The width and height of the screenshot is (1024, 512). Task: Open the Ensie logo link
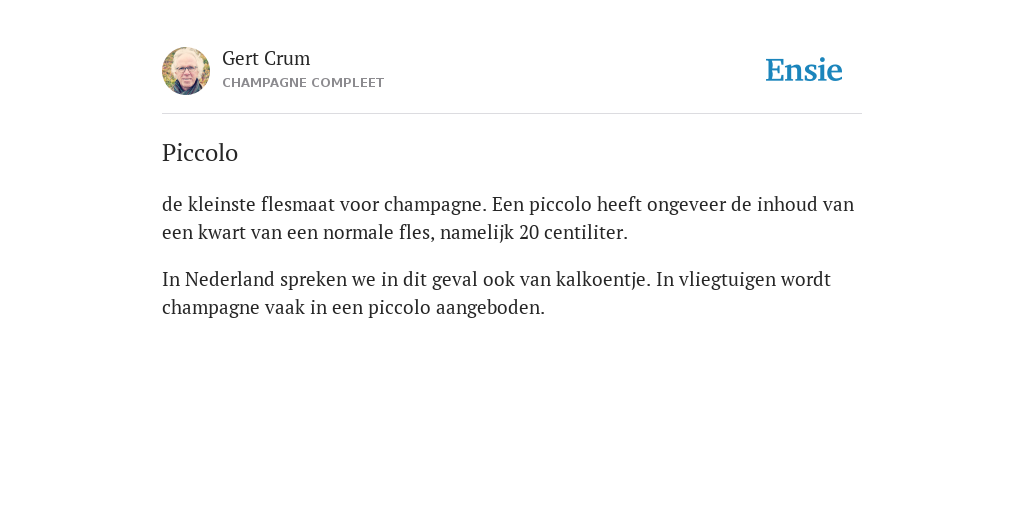point(804,70)
